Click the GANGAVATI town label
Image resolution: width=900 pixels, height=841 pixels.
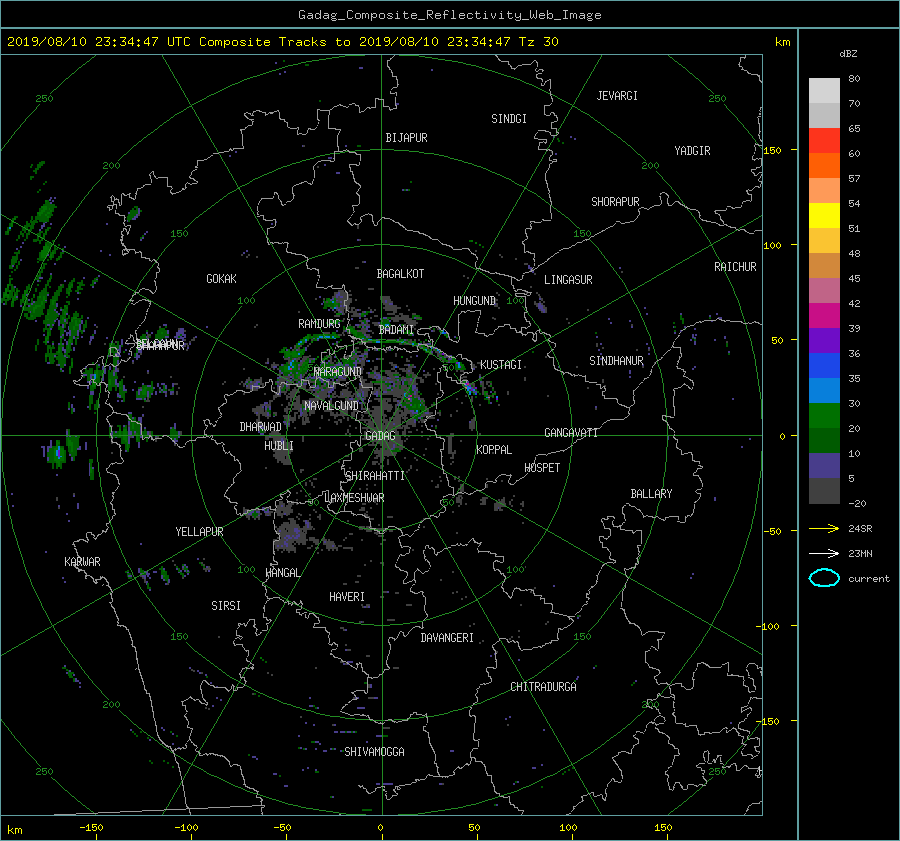pos(571,433)
